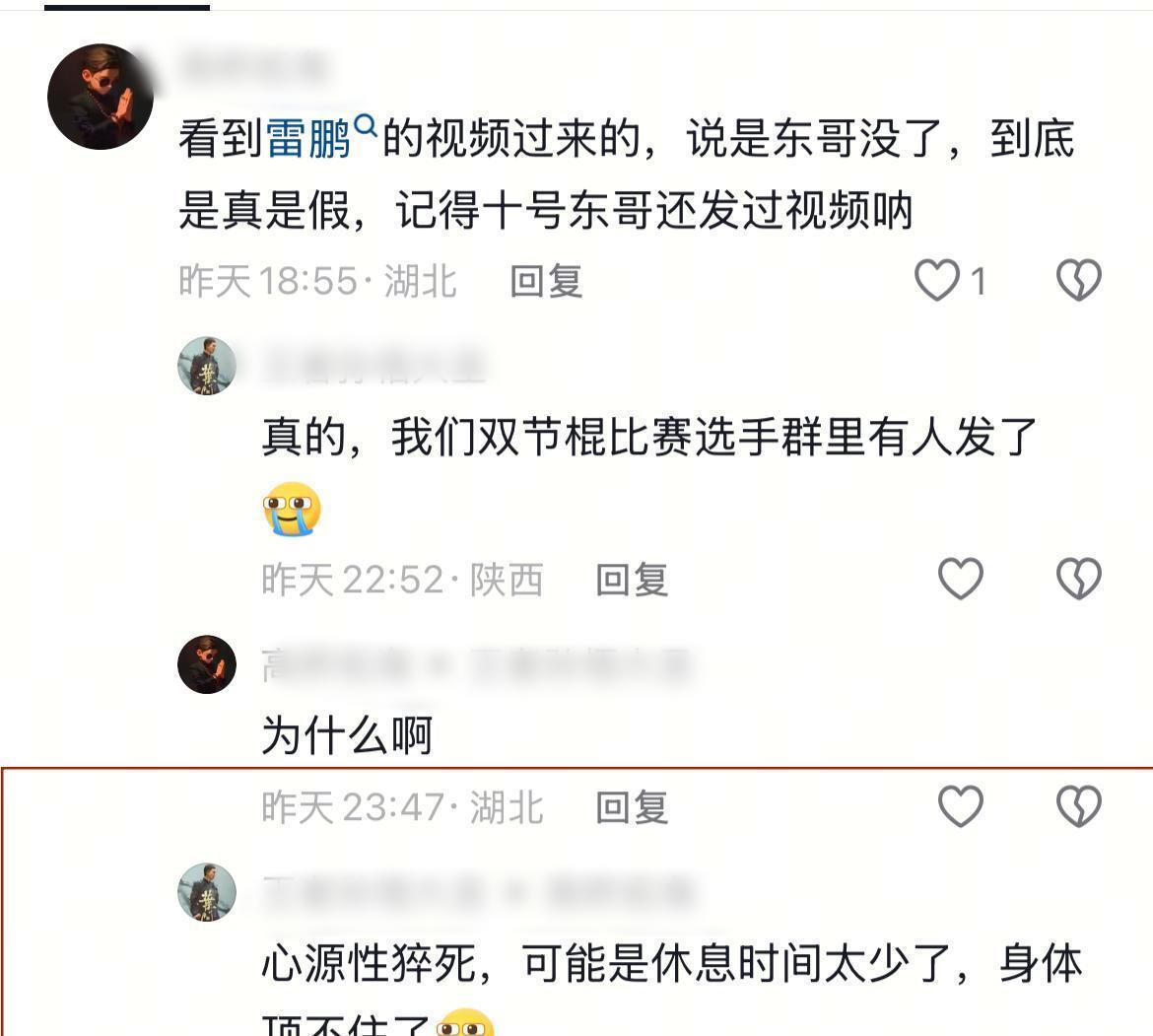1153x1036 pixels.
Task: Dislike the top comment from 湖北 at 18:55
Action: 1079,280
